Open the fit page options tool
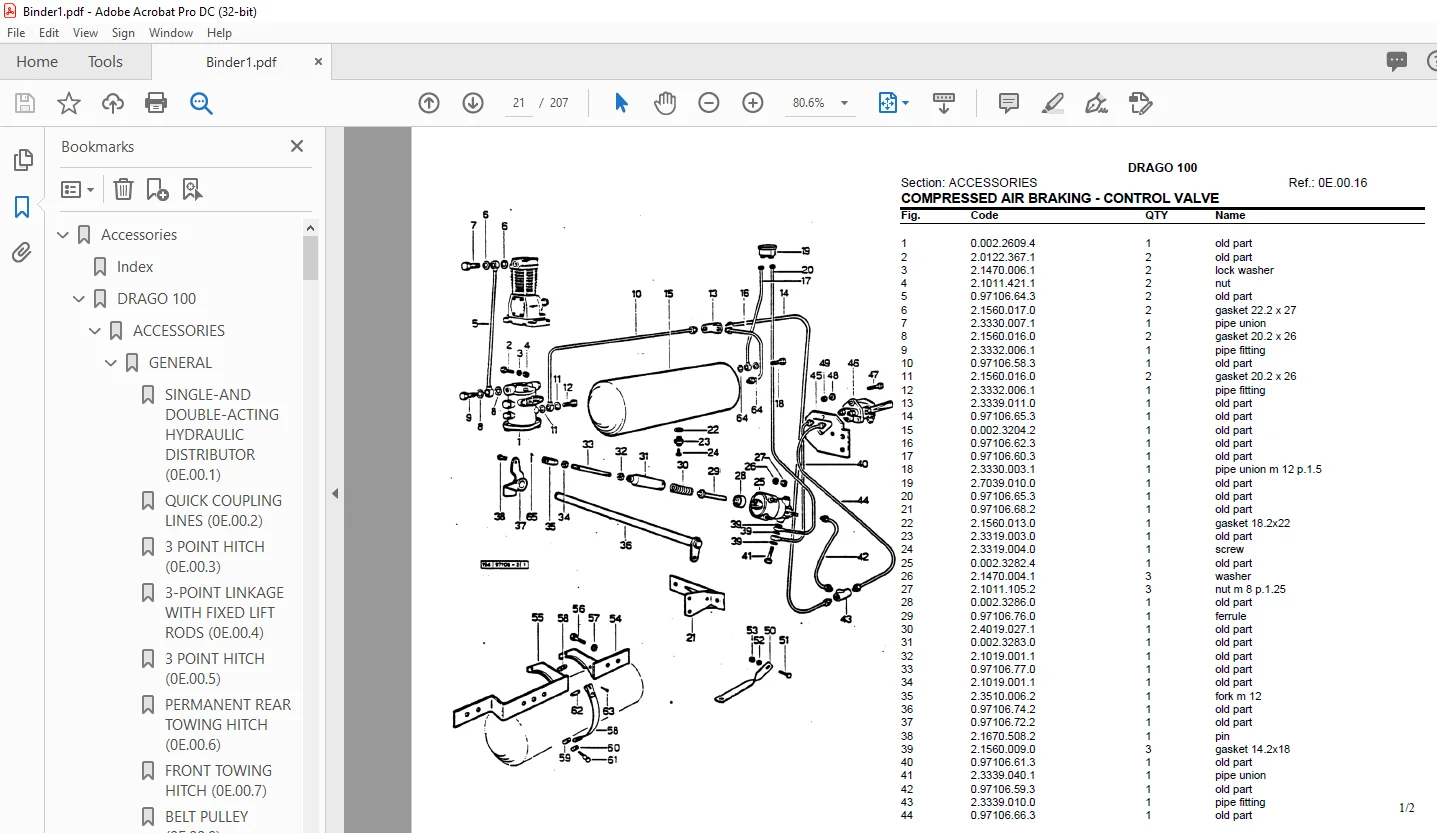 coord(893,103)
